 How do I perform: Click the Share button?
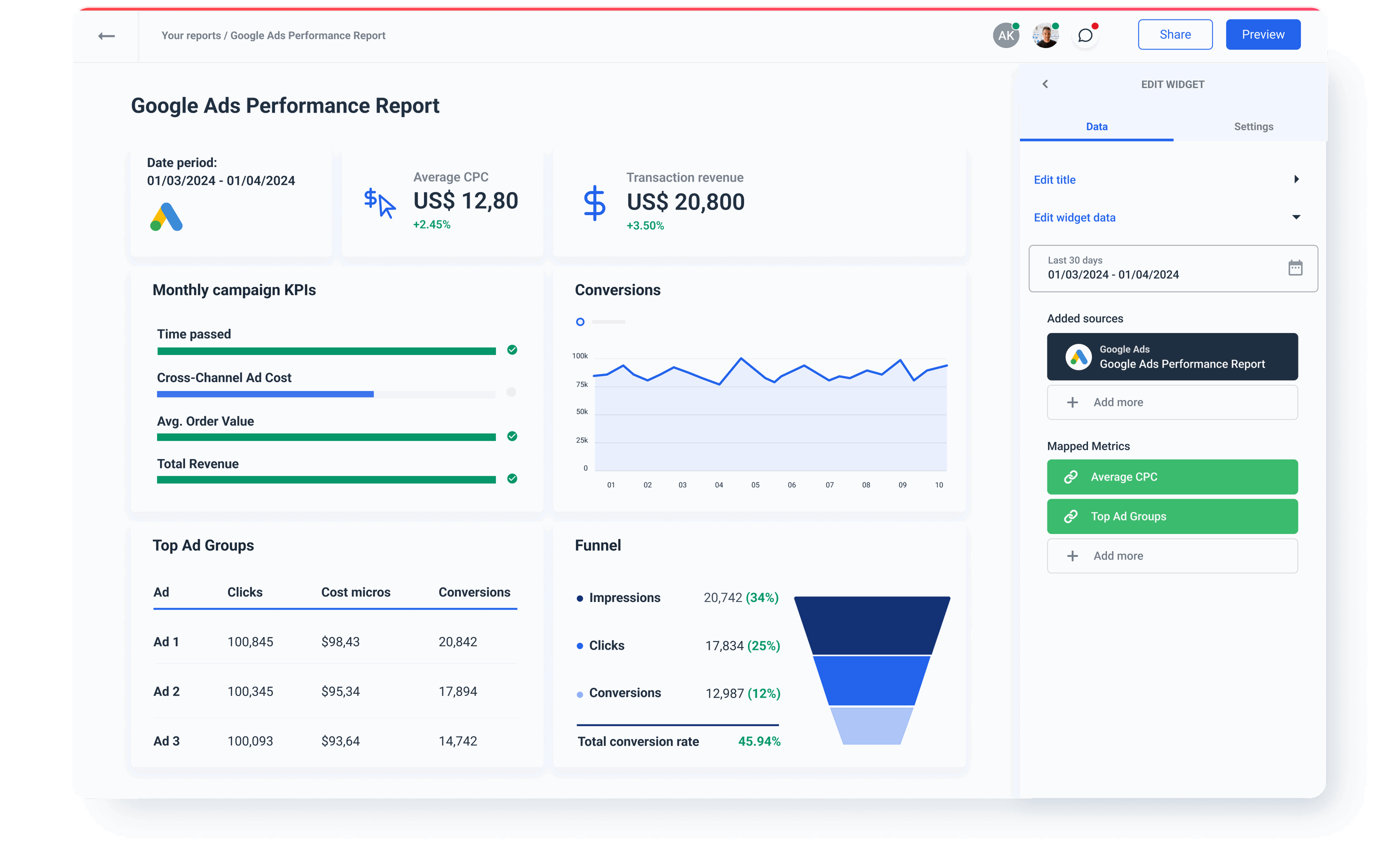pos(1174,34)
